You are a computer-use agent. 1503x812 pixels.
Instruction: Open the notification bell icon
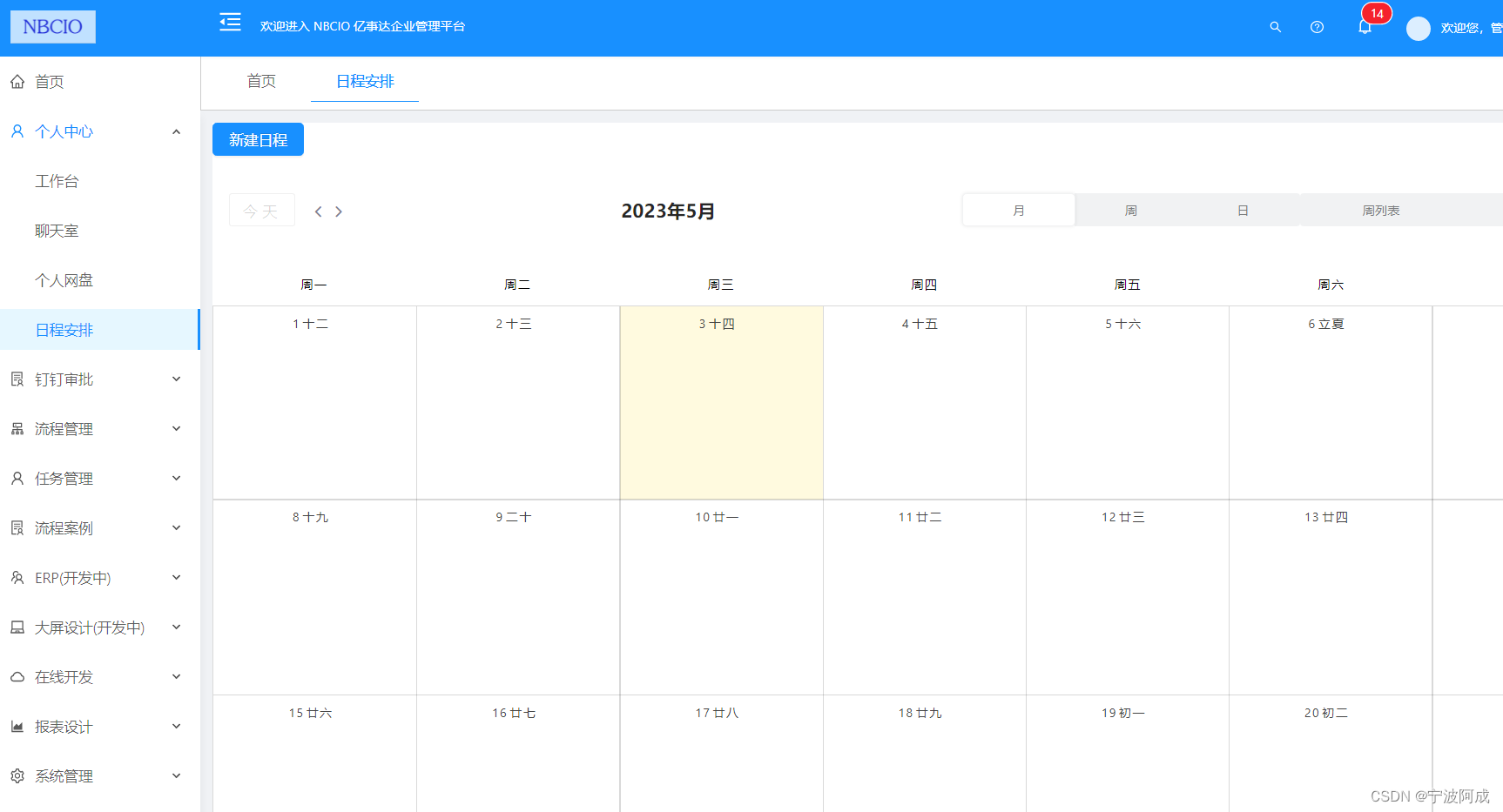1365,27
